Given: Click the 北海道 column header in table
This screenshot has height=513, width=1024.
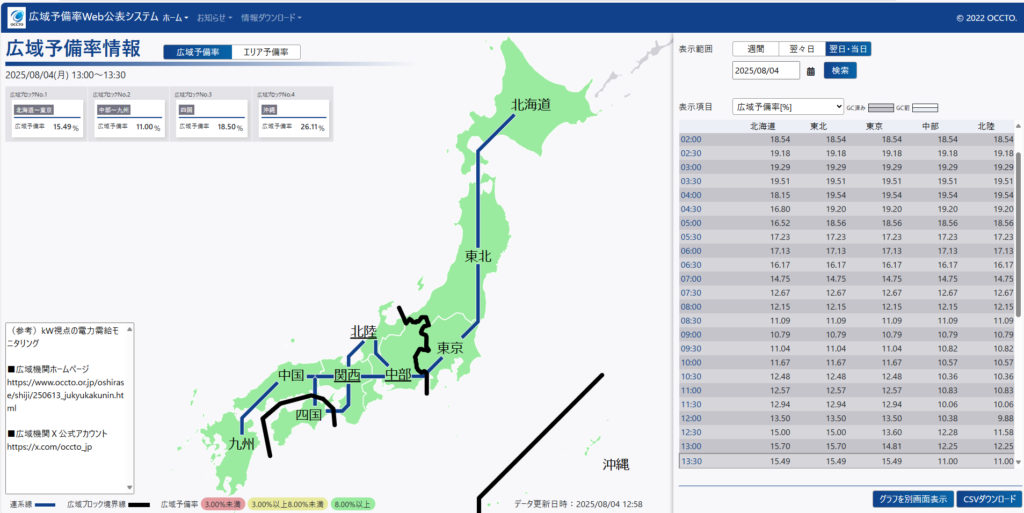Looking at the screenshot, I should tap(763, 126).
